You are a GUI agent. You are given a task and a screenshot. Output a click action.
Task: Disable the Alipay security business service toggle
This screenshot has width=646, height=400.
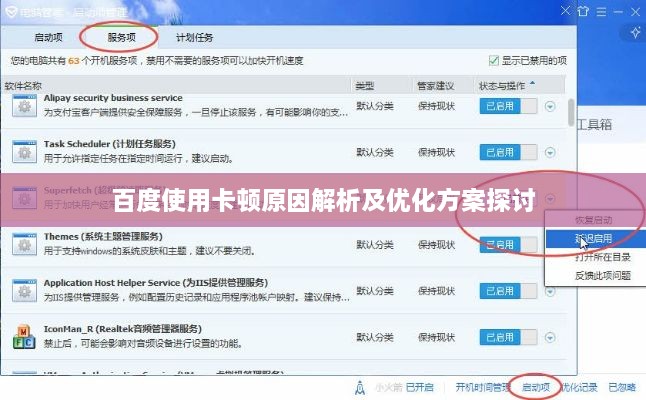(x=508, y=106)
